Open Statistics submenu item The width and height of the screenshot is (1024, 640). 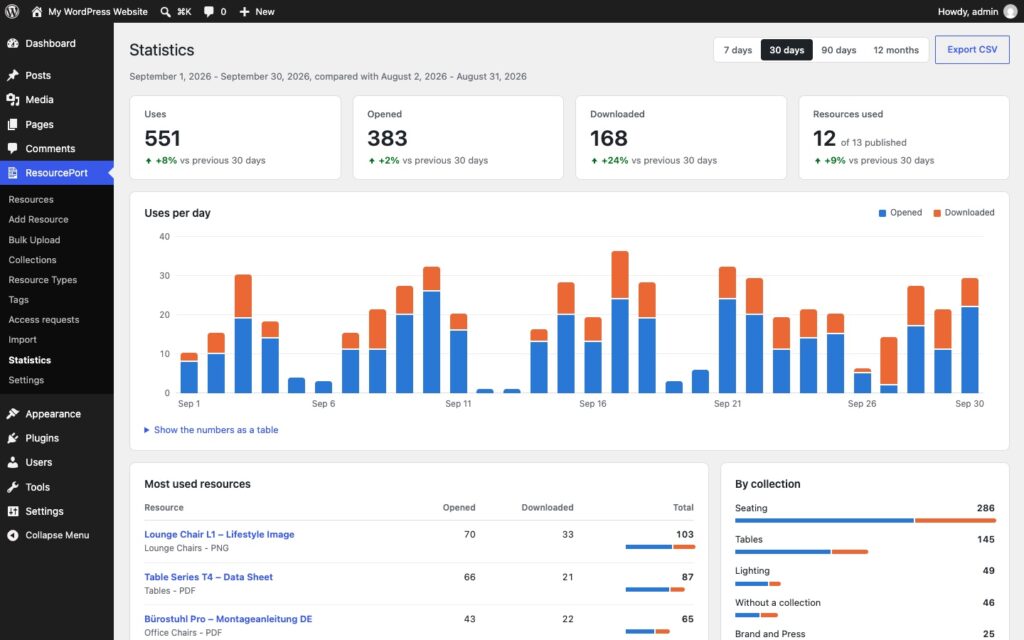(x=29, y=360)
